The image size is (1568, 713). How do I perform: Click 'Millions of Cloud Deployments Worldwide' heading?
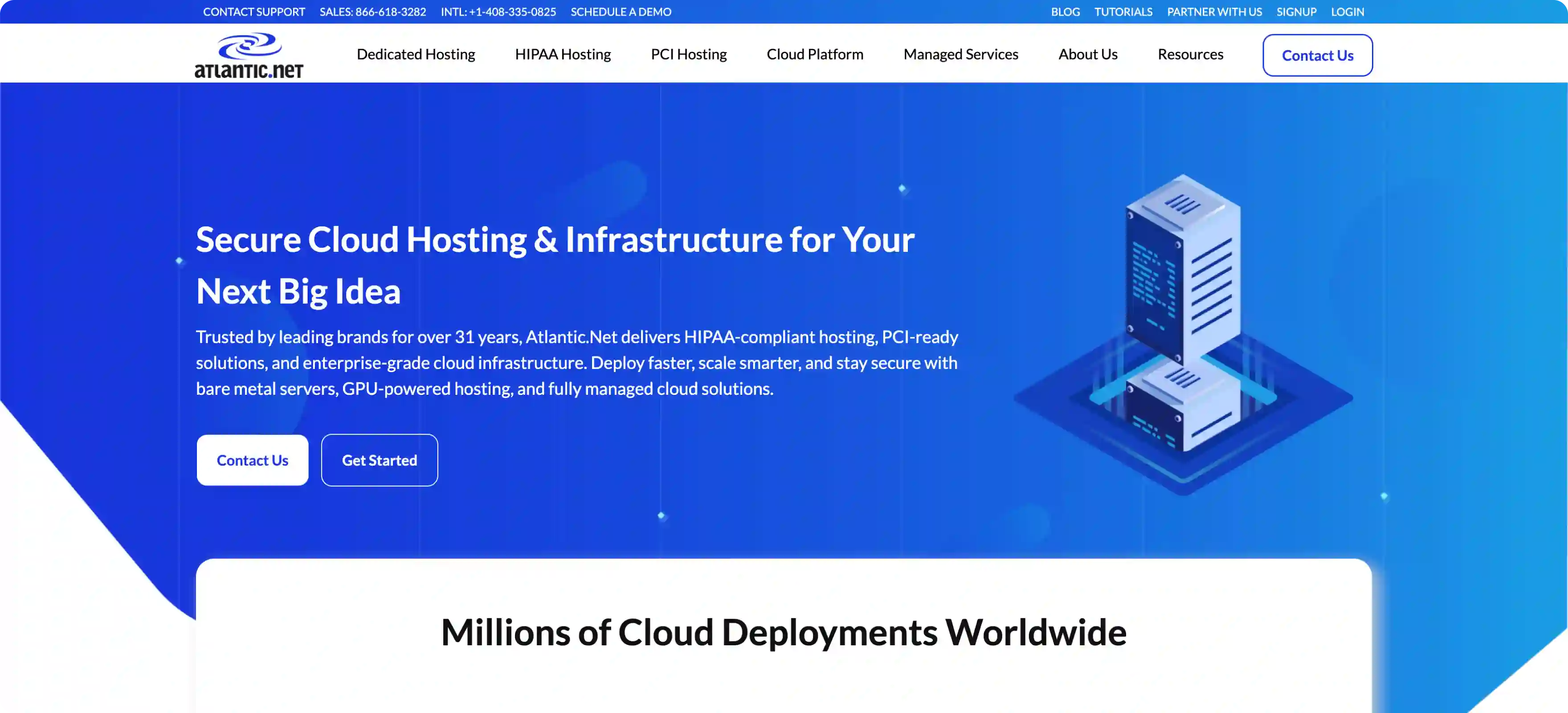(784, 632)
